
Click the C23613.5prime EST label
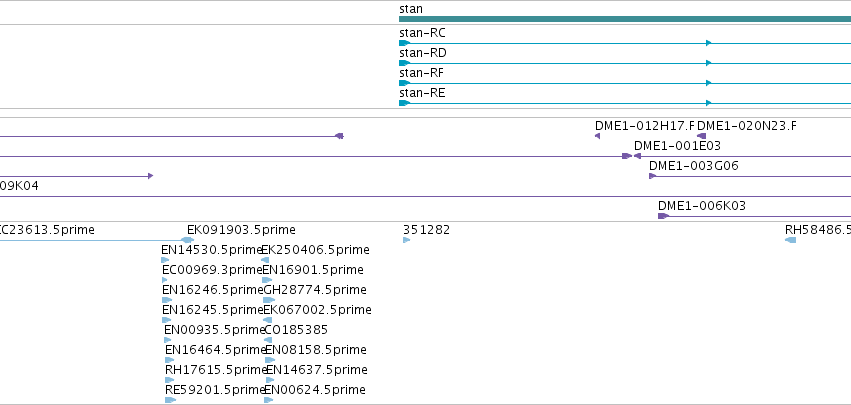47,230
